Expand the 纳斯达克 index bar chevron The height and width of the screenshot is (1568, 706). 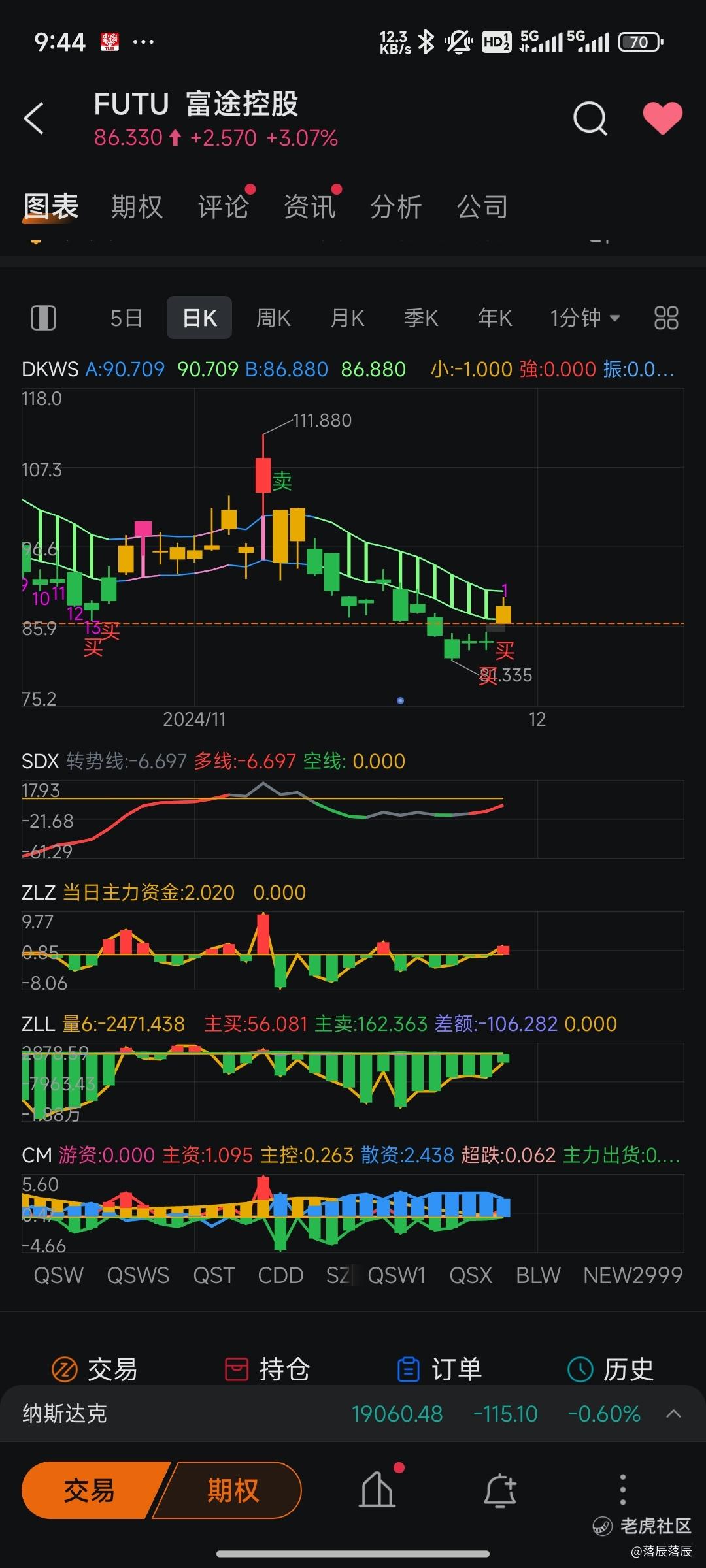(x=673, y=1414)
